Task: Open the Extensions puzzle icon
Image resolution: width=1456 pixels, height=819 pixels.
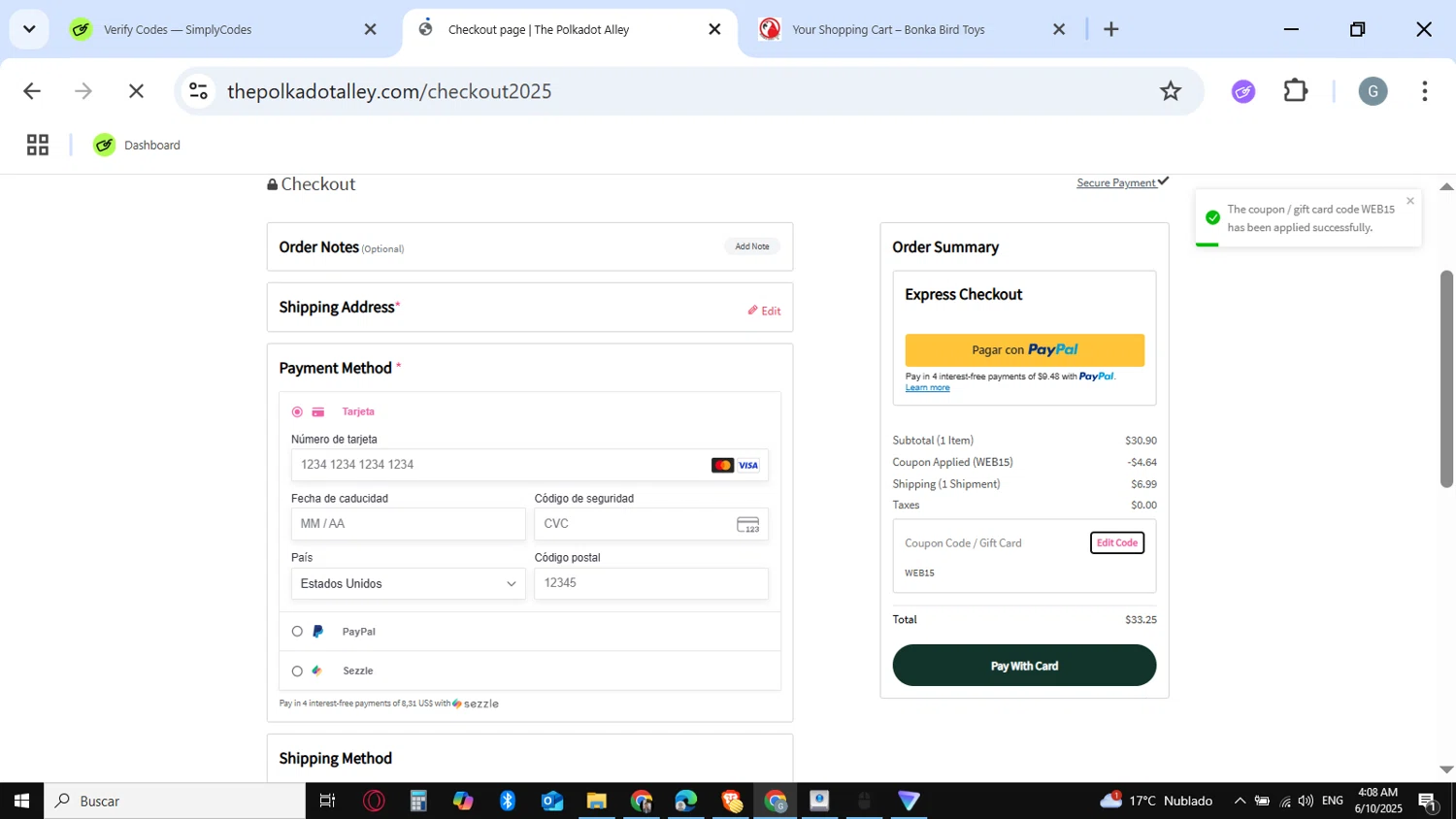Action: (1296, 91)
